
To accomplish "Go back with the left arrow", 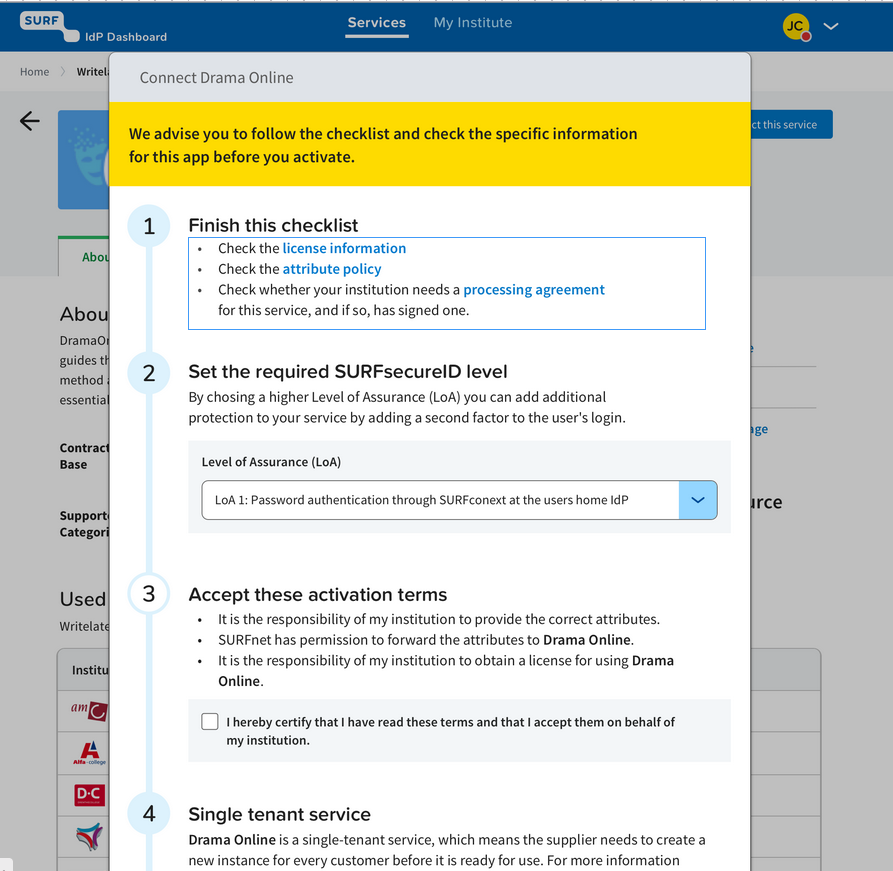I will pyautogui.click(x=30, y=121).
